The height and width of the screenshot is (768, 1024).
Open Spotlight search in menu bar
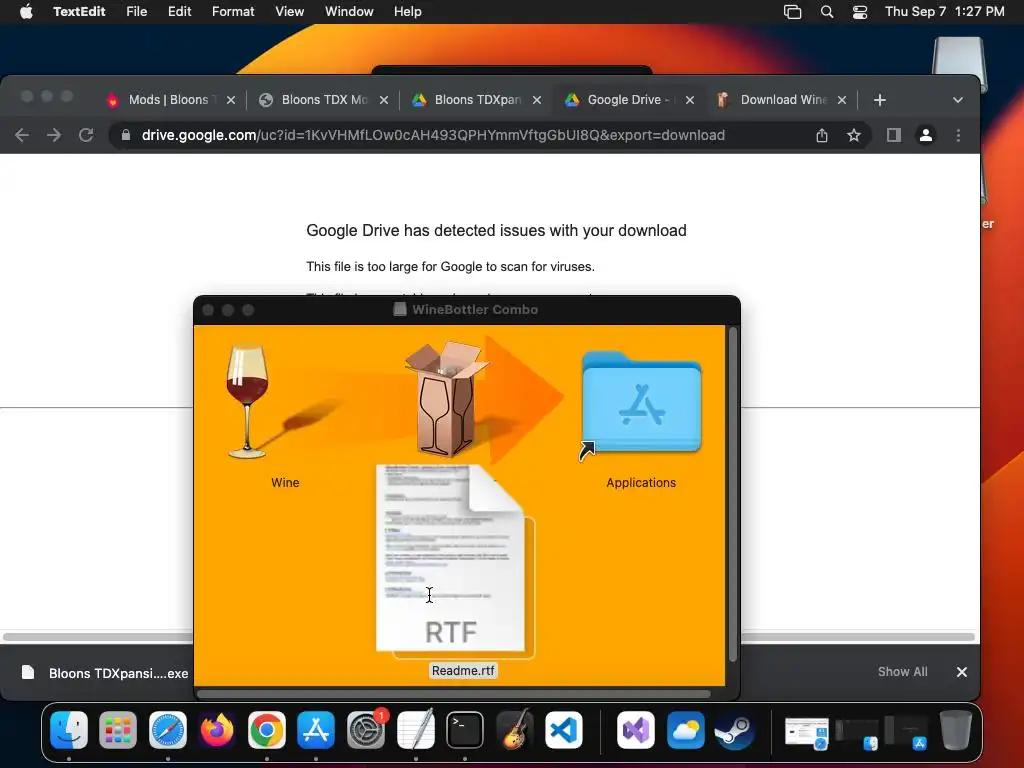tap(827, 12)
